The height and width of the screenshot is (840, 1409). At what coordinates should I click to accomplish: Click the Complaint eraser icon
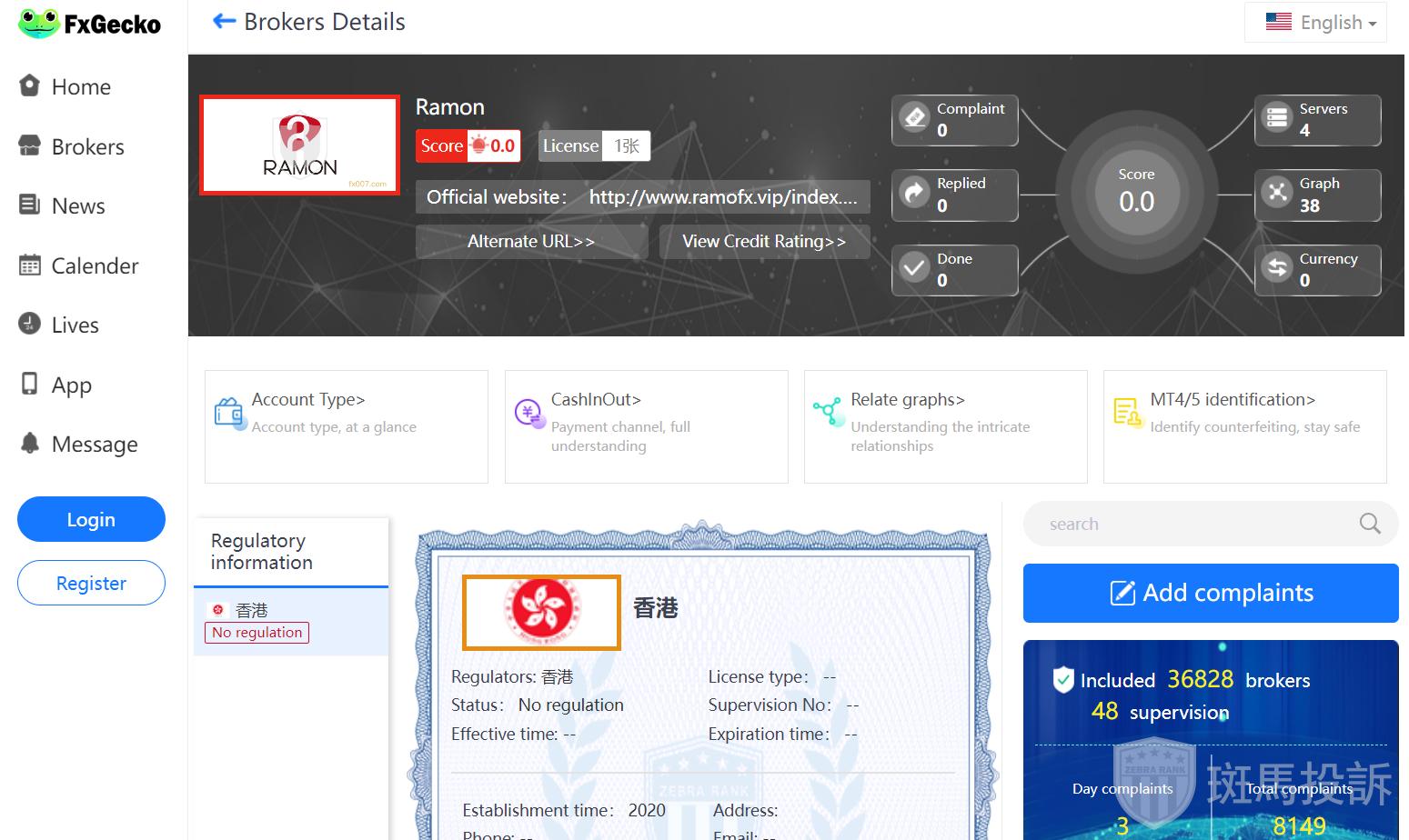914,118
